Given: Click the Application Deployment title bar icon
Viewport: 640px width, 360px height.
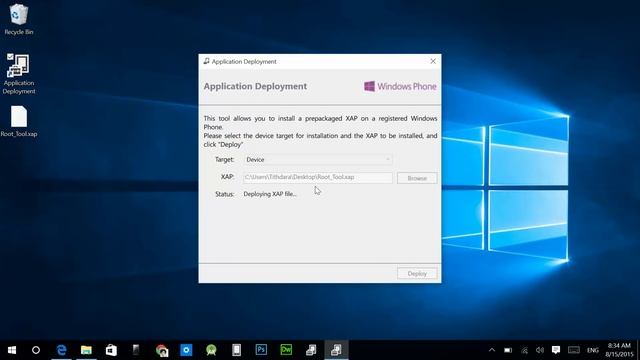Looking at the screenshot, I should coord(206,61).
